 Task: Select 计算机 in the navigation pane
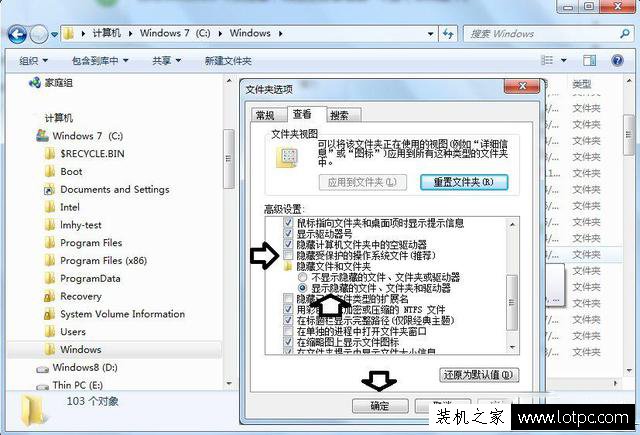[58, 118]
